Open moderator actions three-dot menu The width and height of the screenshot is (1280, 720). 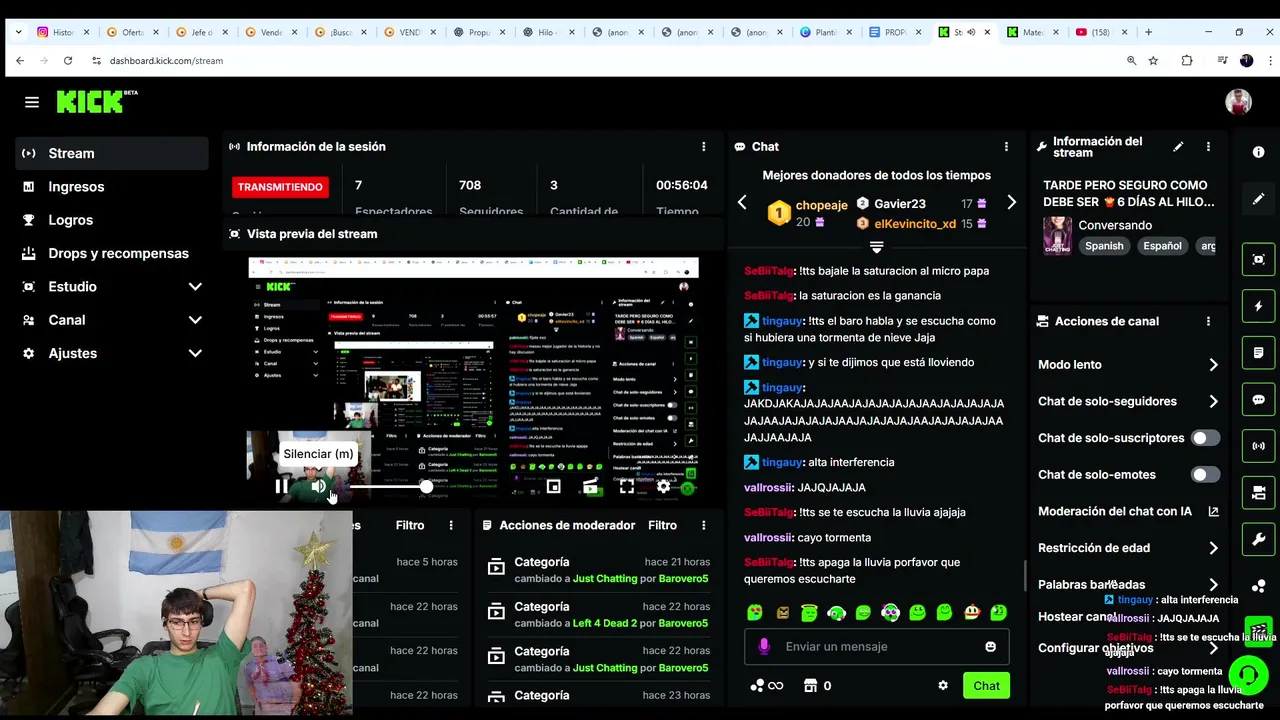pyautogui.click(x=703, y=525)
